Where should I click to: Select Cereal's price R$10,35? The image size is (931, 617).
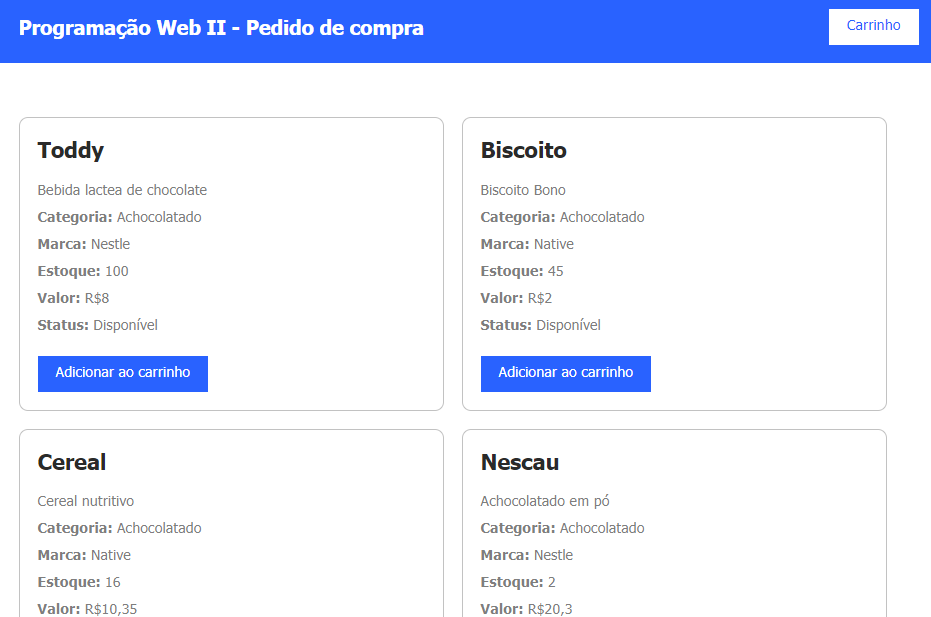click(x=110, y=609)
